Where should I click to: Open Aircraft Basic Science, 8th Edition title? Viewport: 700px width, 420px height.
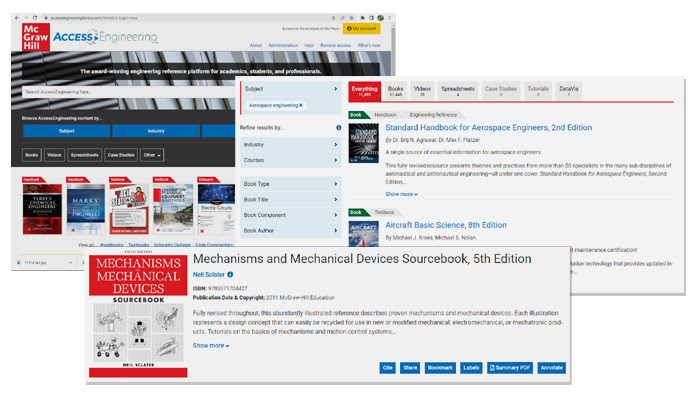tap(446, 225)
